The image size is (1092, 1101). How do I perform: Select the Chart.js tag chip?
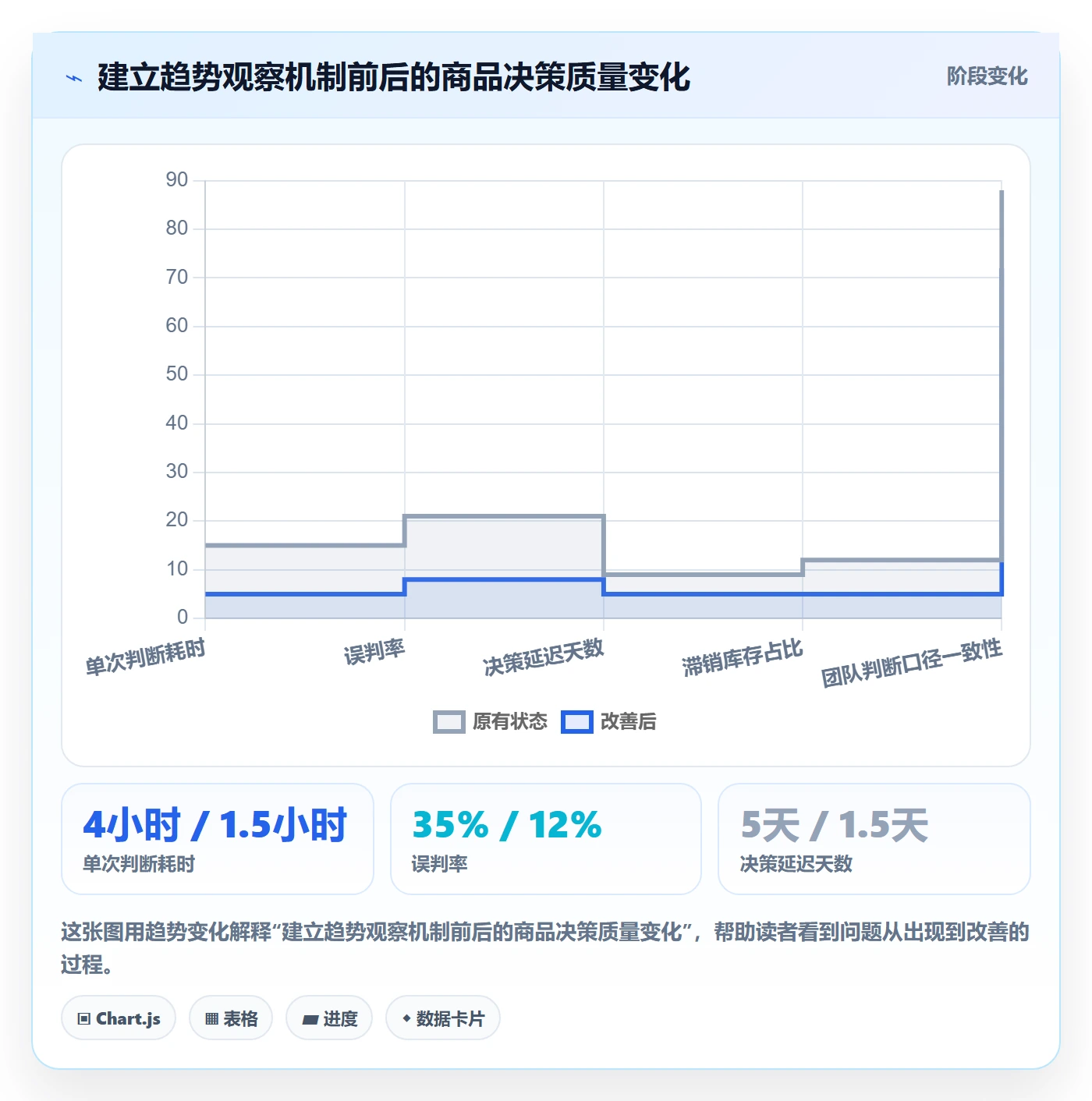coord(119,1018)
